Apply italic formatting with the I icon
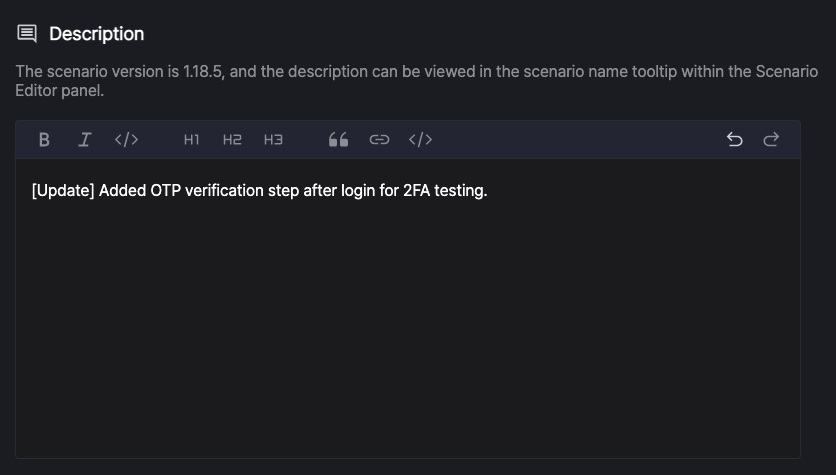 (85, 140)
